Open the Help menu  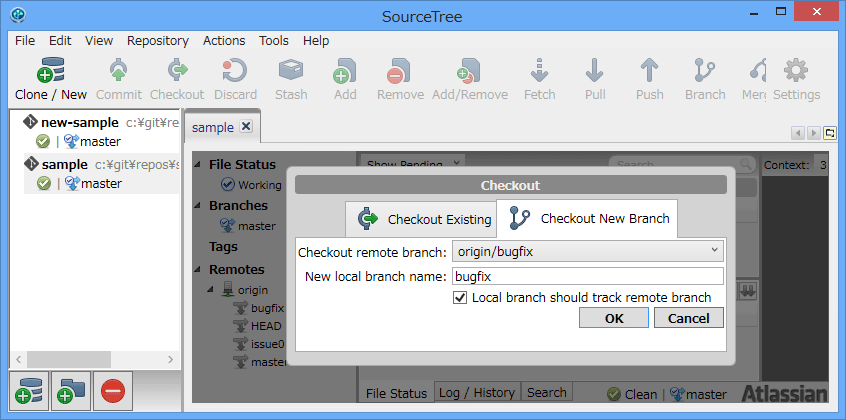point(316,40)
